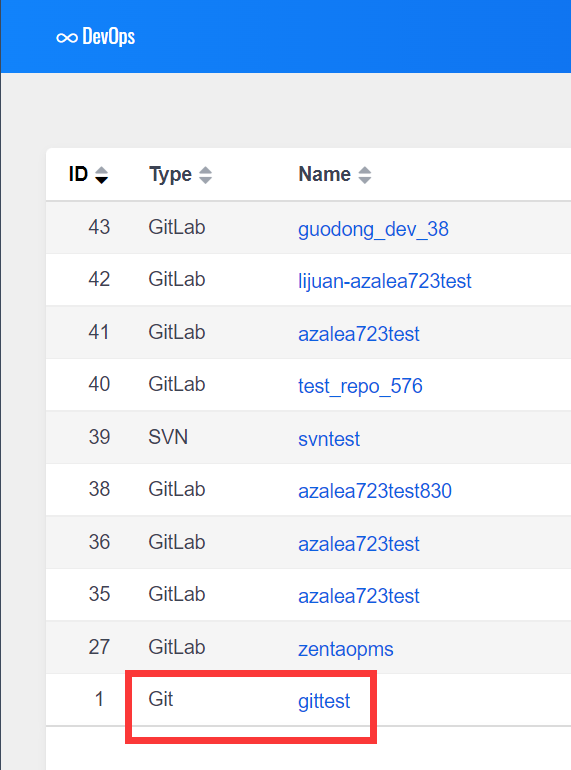
Task: Select the SVN type cell in row 39
Action: pos(168,437)
